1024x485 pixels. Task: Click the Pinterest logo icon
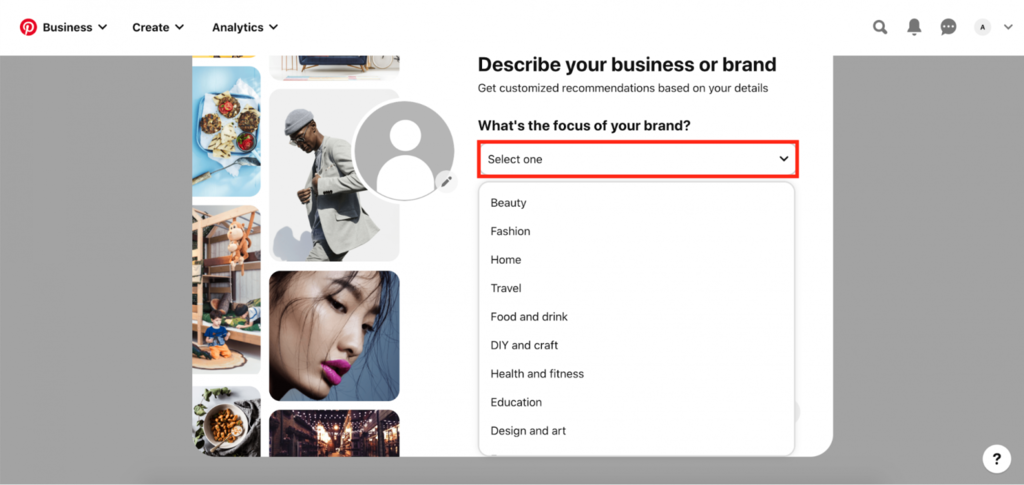28,27
